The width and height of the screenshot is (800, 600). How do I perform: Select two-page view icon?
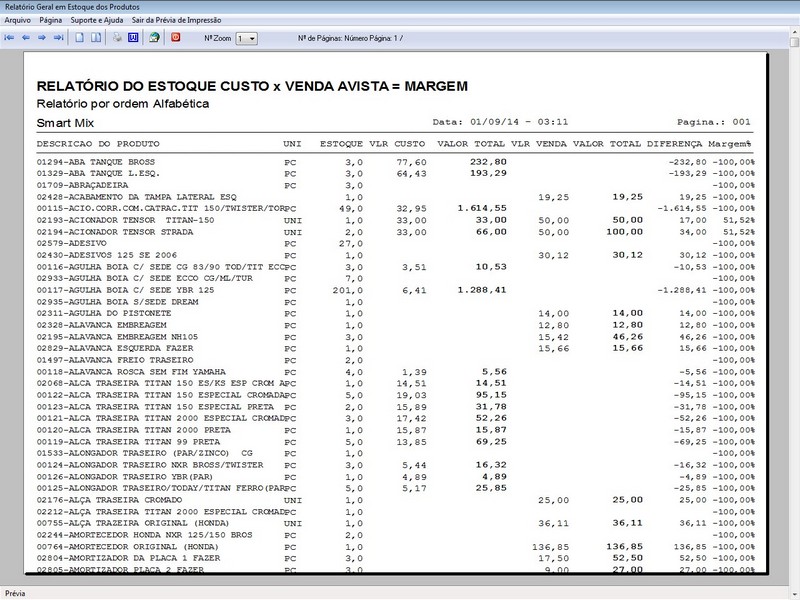coord(96,37)
